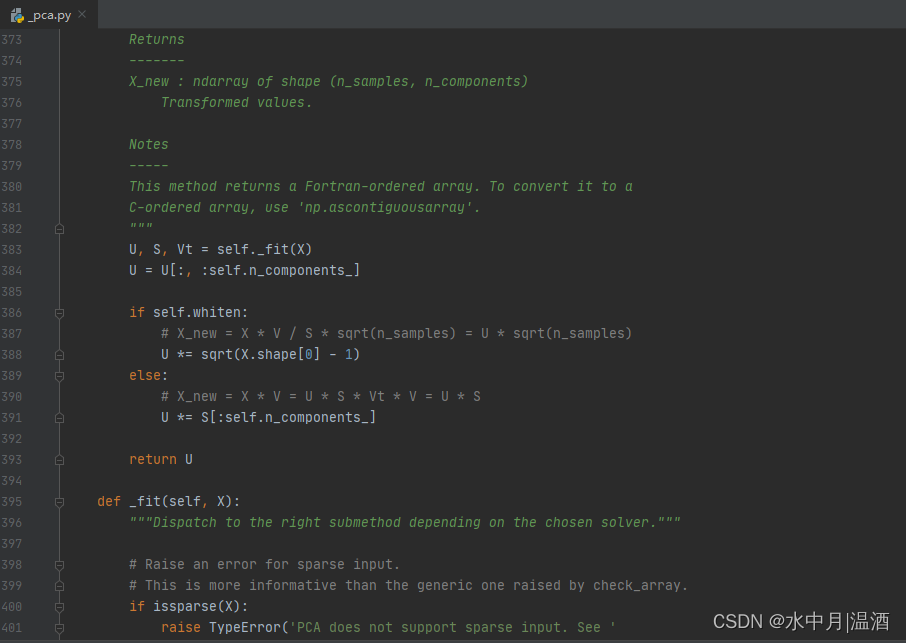The width and height of the screenshot is (906, 643).
Task: Click the 'Notes' docstring heading
Action: pos(148,144)
